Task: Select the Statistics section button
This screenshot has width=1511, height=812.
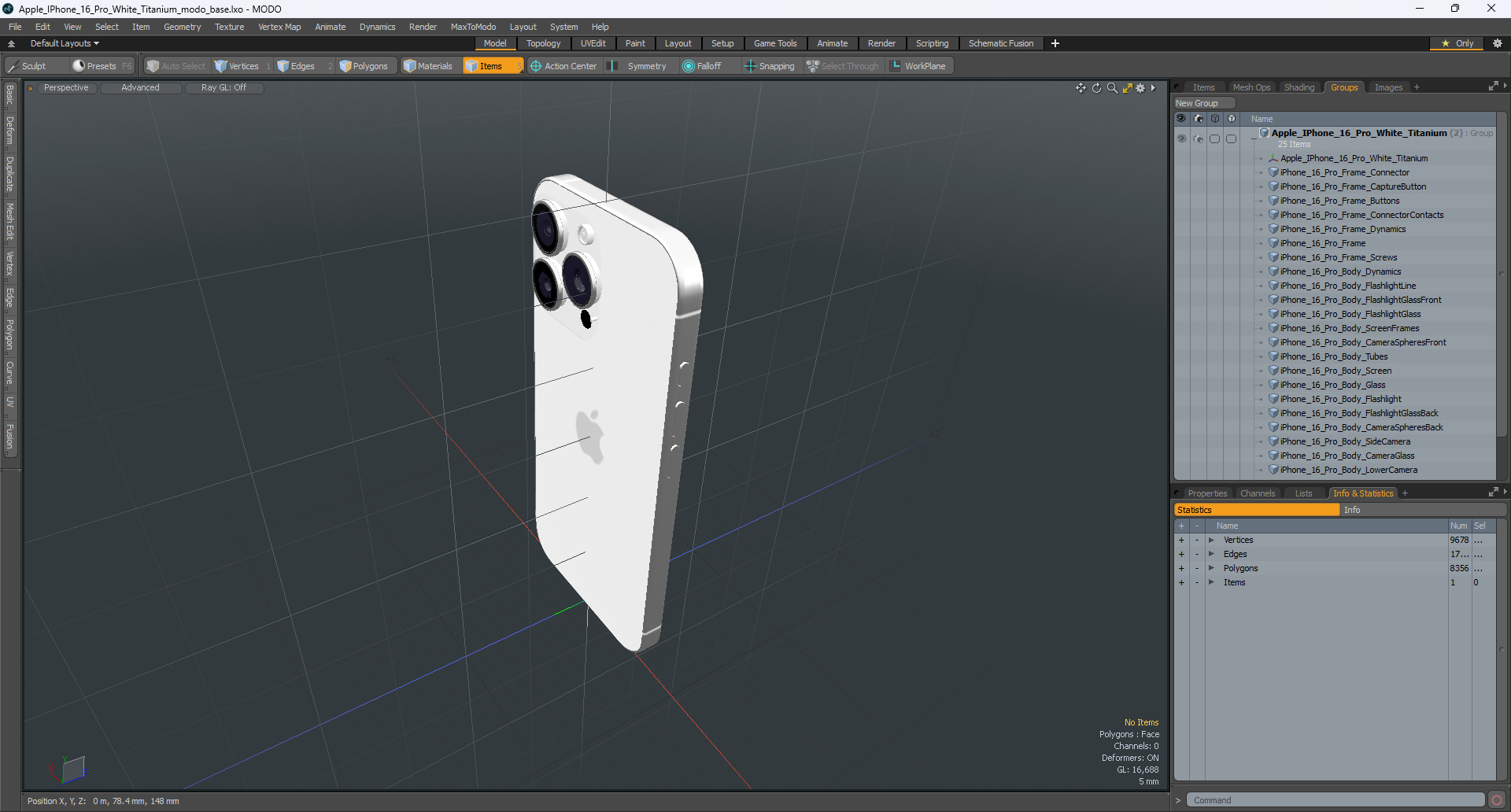Action: pyautogui.click(x=1257, y=510)
